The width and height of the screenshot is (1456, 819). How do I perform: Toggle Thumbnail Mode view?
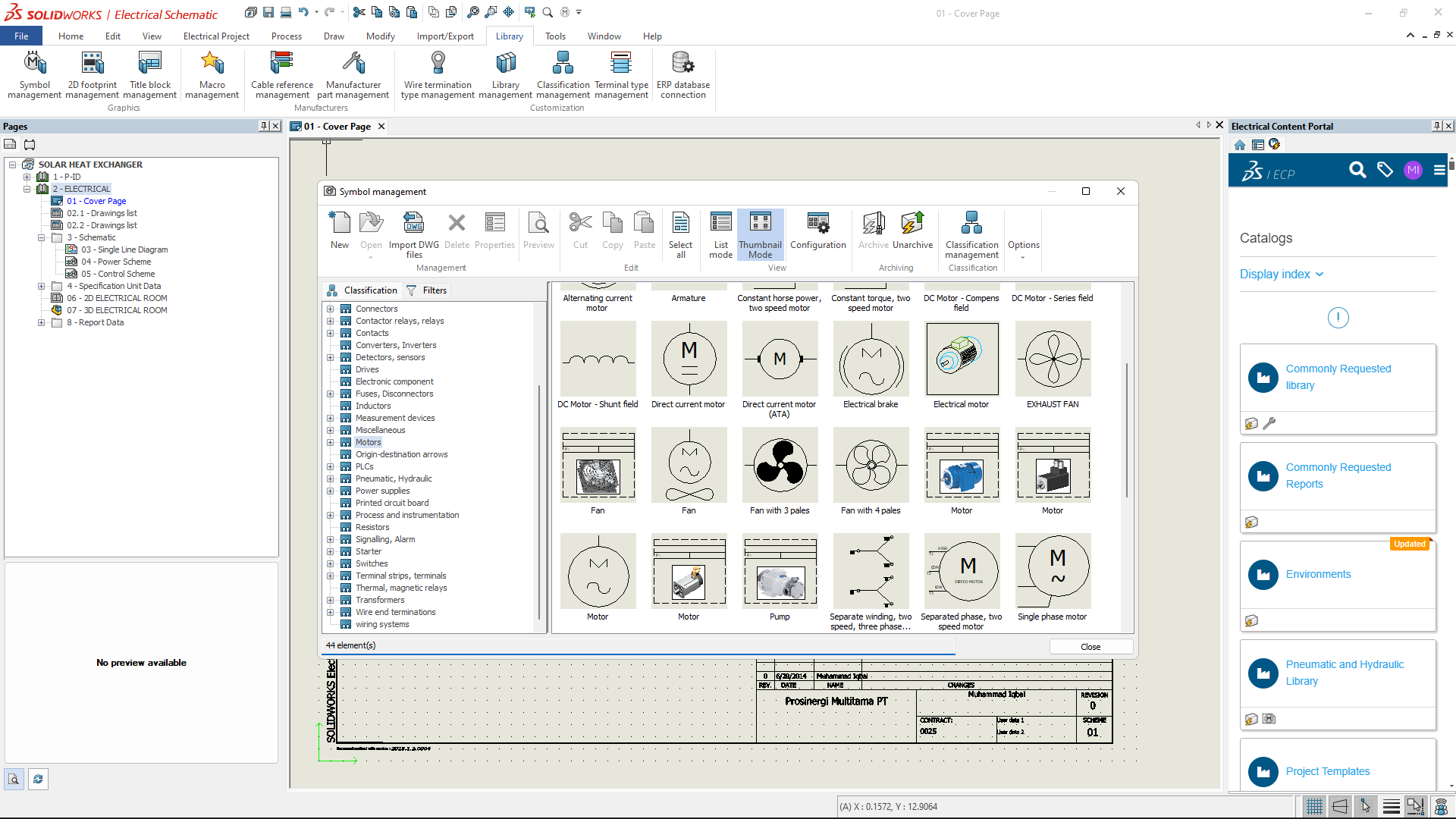point(760,234)
